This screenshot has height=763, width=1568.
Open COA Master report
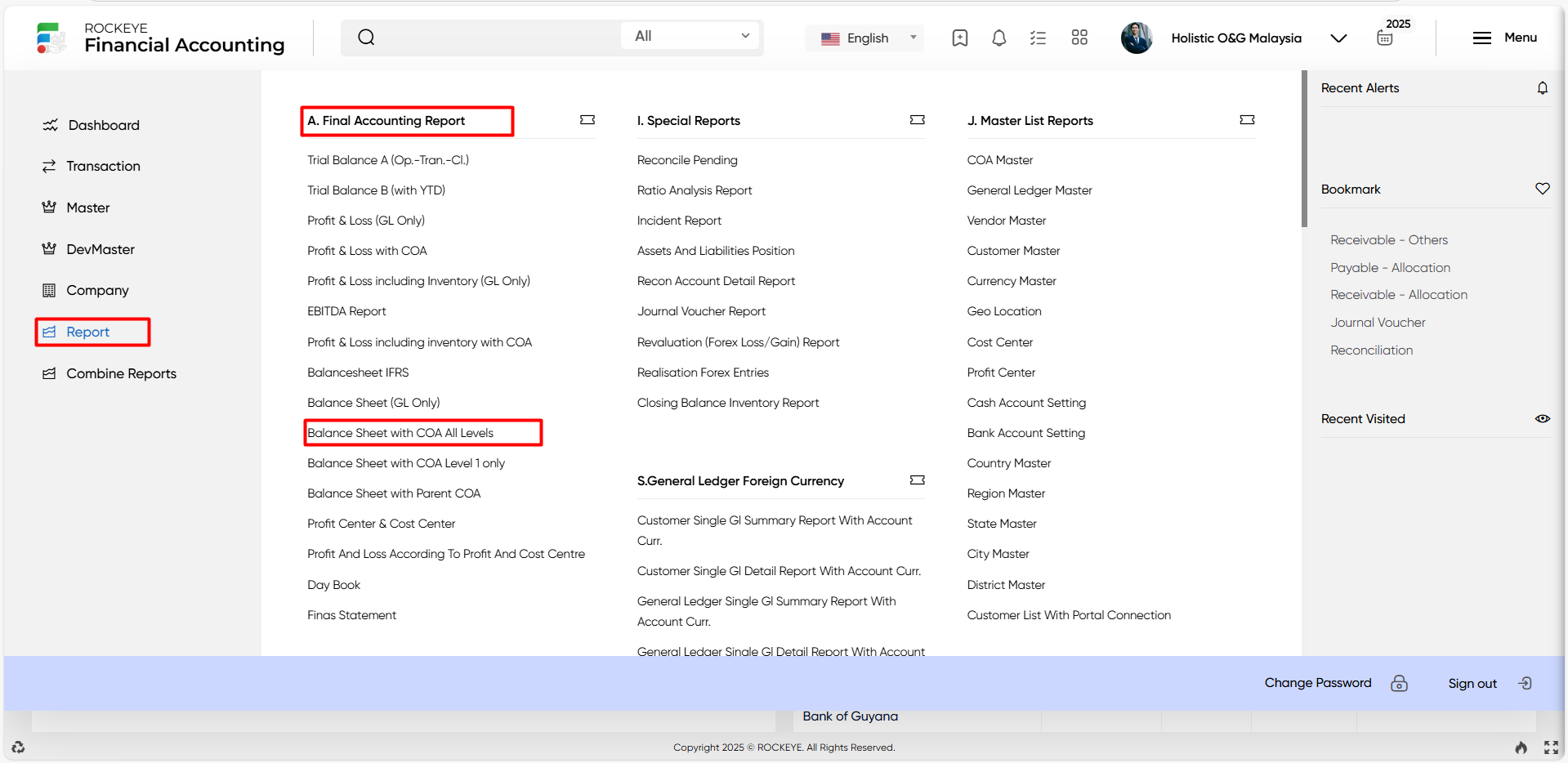point(1000,160)
